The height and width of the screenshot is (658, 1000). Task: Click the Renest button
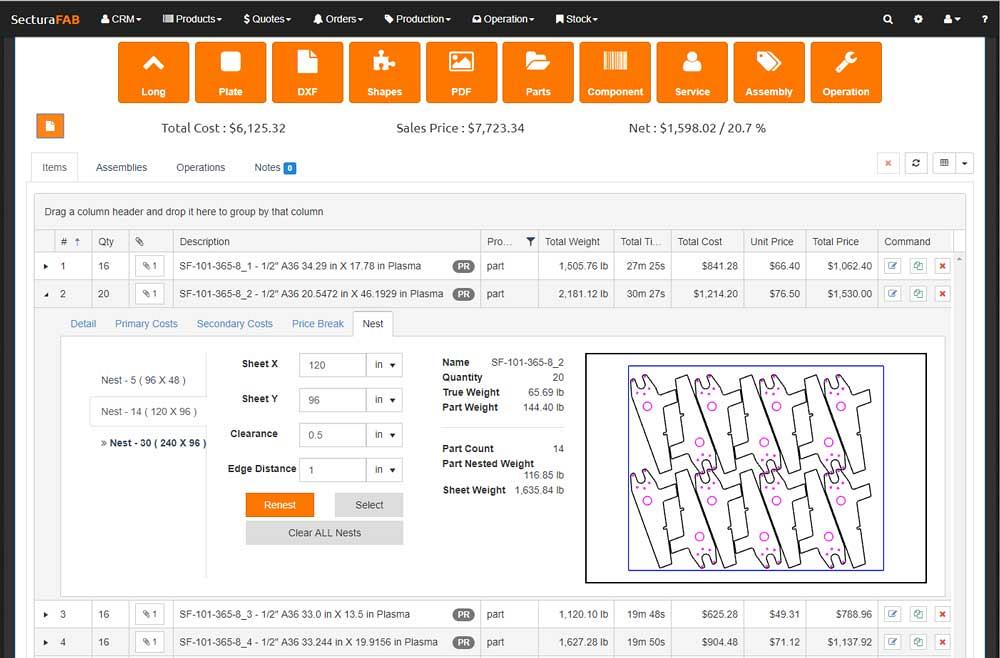[x=280, y=505]
